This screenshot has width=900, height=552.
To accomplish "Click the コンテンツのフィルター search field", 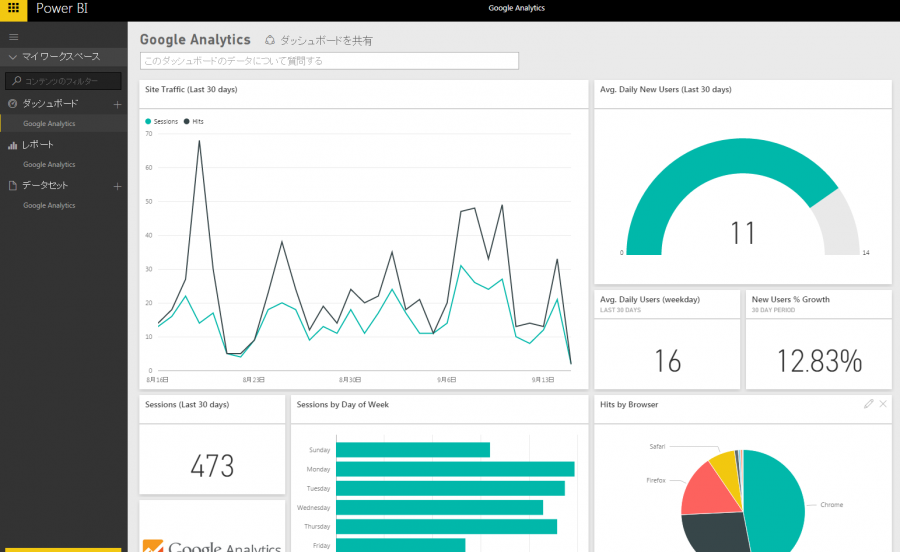I will pyautogui.click(x=63, y=81).
